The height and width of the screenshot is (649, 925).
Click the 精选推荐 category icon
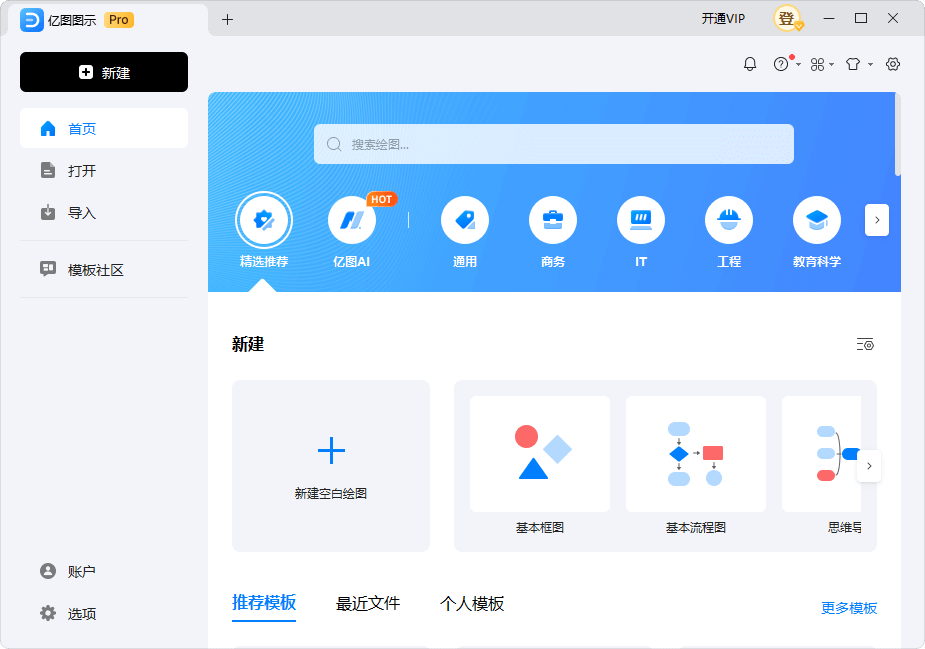pos(264,220)
